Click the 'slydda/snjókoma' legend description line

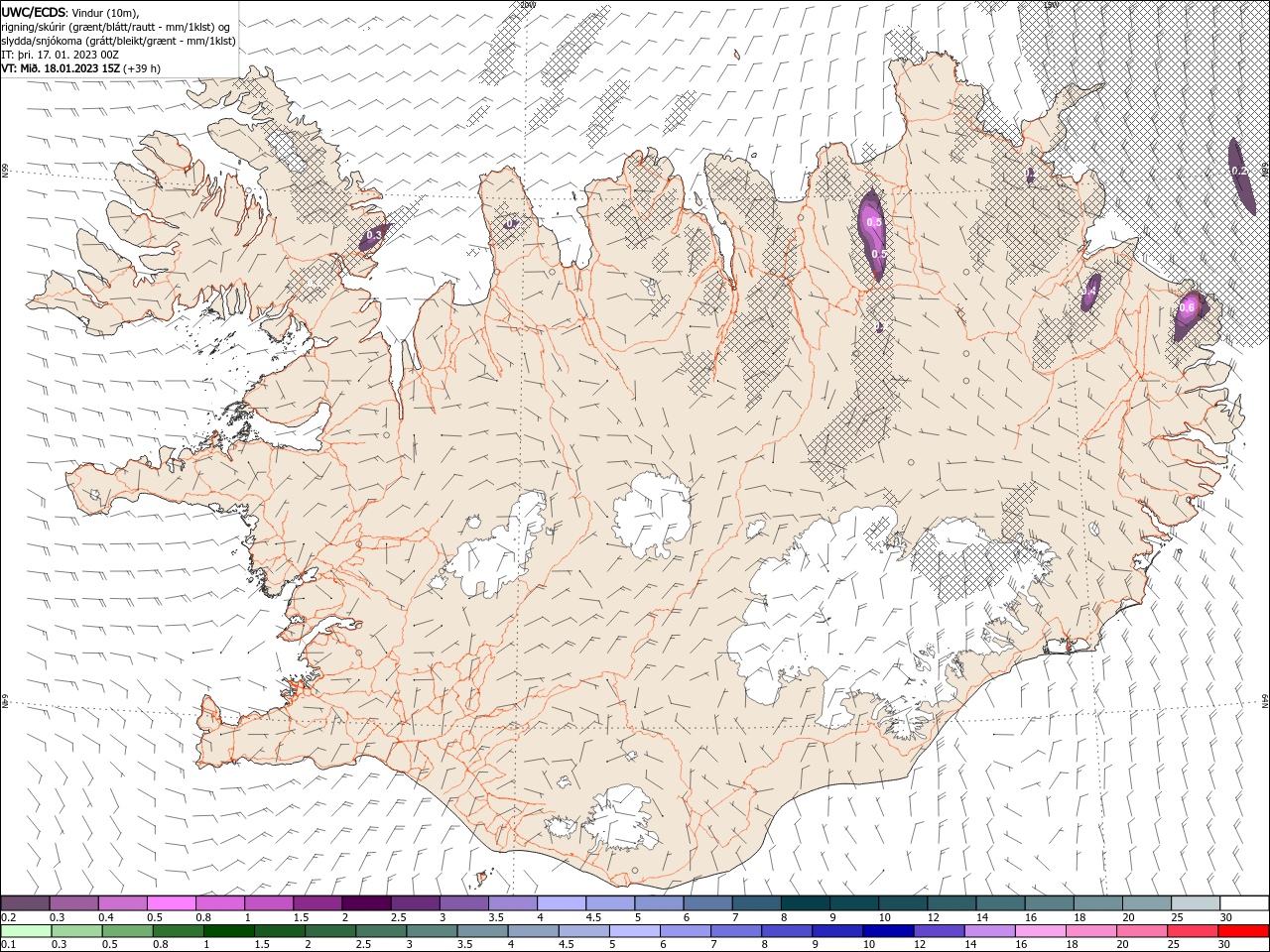[x=118, y=41]
